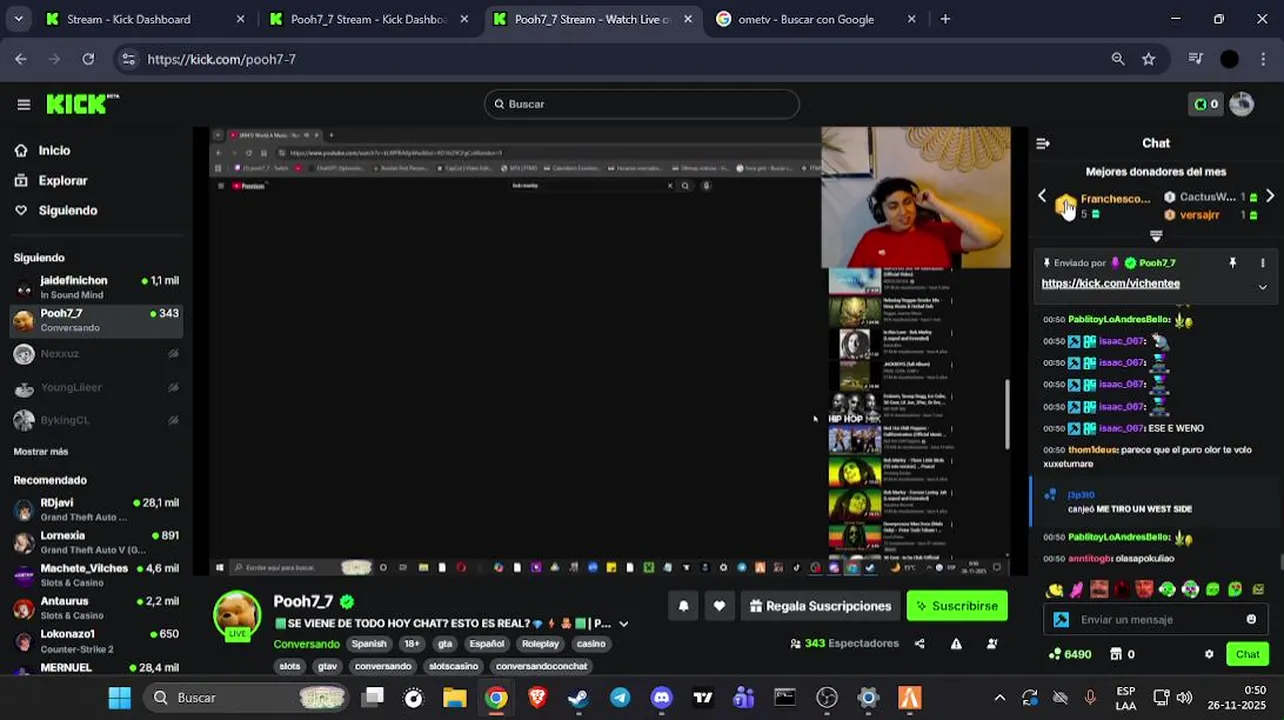The width and height of the screenshot is (1284, 720).
Task: Switch to ometv Google search tab
Action: 817,19
